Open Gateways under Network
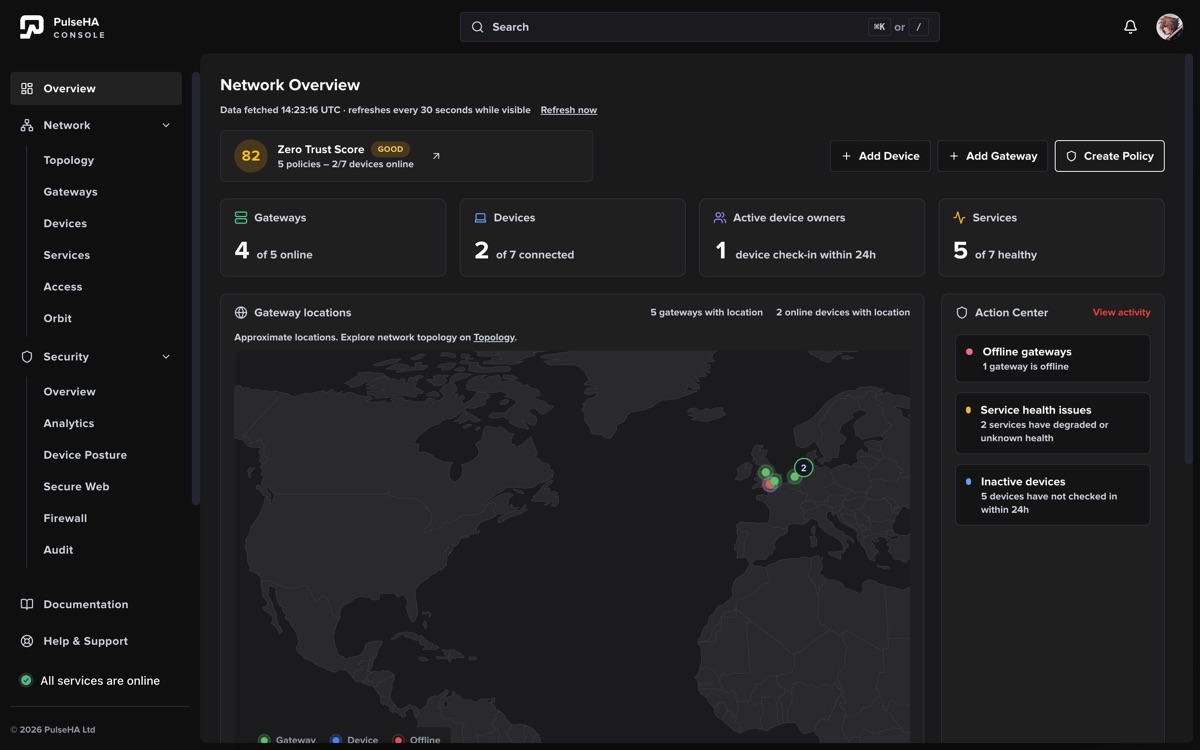This screenshot has width=1200, height=750. [71, 192]
